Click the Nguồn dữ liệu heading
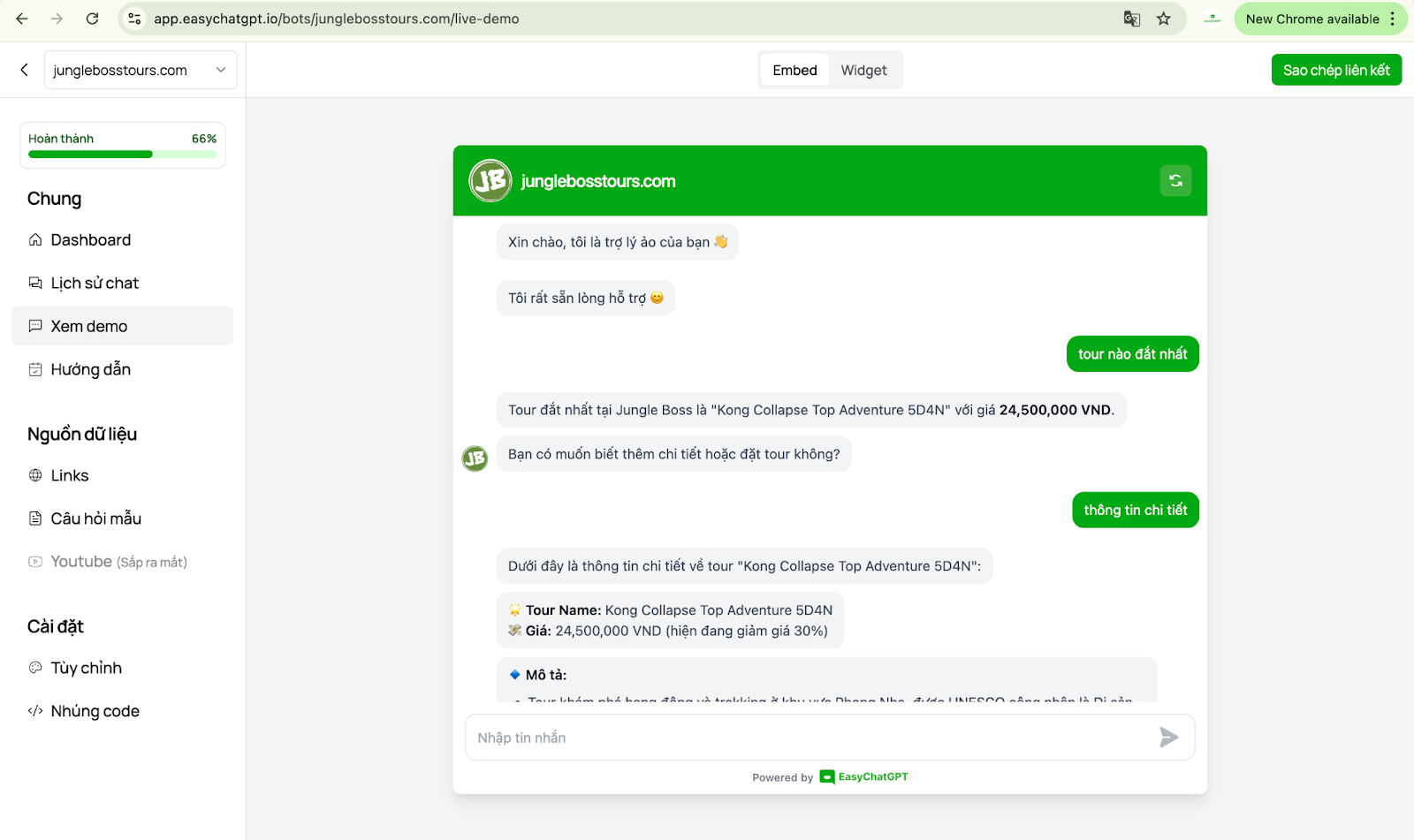 [82, 434]
